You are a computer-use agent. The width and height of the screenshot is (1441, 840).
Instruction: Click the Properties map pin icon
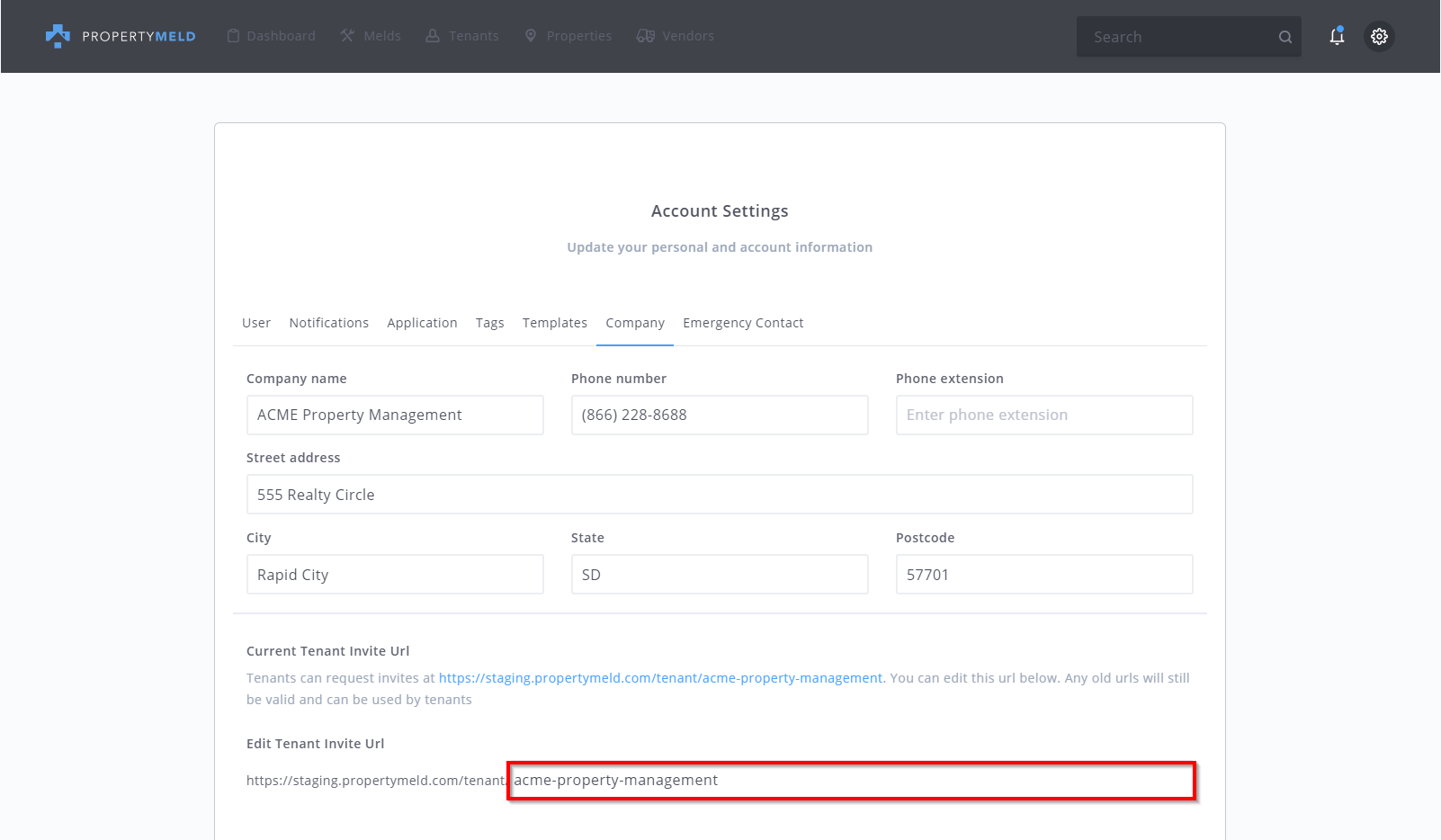point(531,36)
